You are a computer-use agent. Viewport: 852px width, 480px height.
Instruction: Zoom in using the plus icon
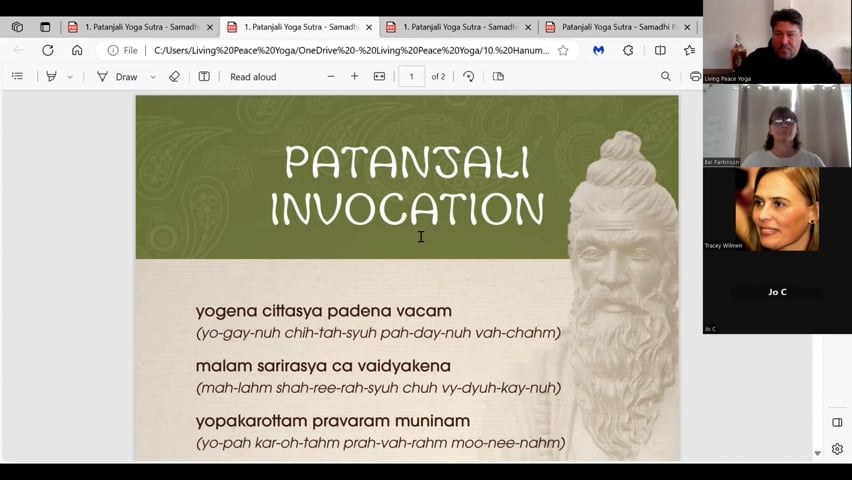pyautogui.click(x=354, y=76)
